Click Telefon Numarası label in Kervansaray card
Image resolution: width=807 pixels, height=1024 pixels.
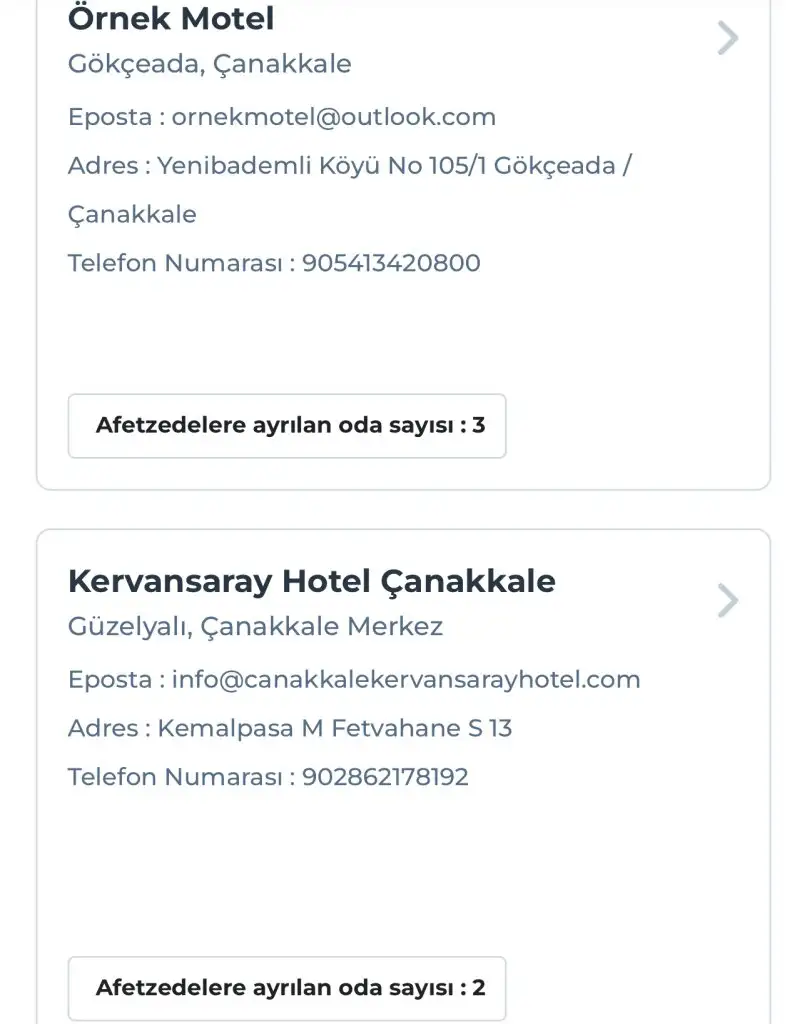pos(176,777)
